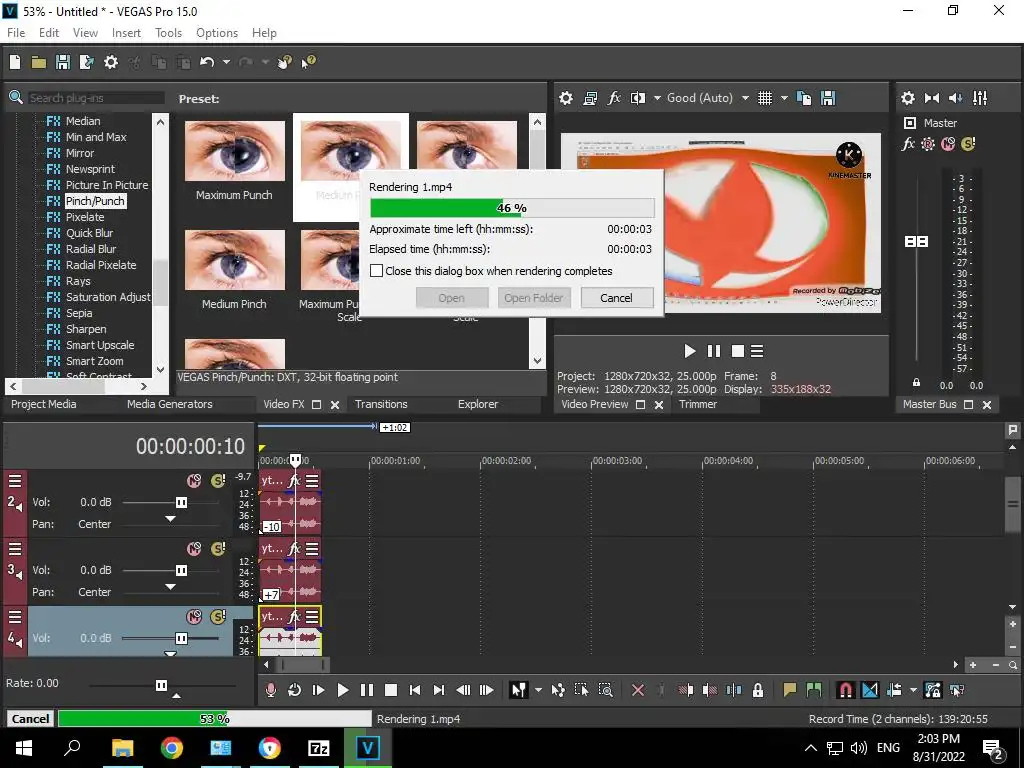Create a new project with New icon
The image size is (1024, 768).
coord(15,62)
